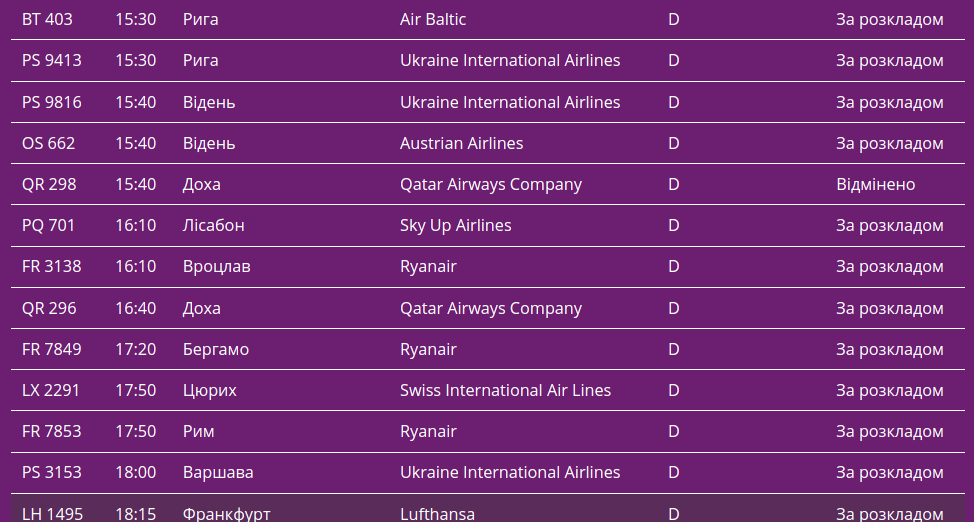The image size is (974, 522).
Task: Click the Sky Up Airlines name
Action: [x=455, y=225]
